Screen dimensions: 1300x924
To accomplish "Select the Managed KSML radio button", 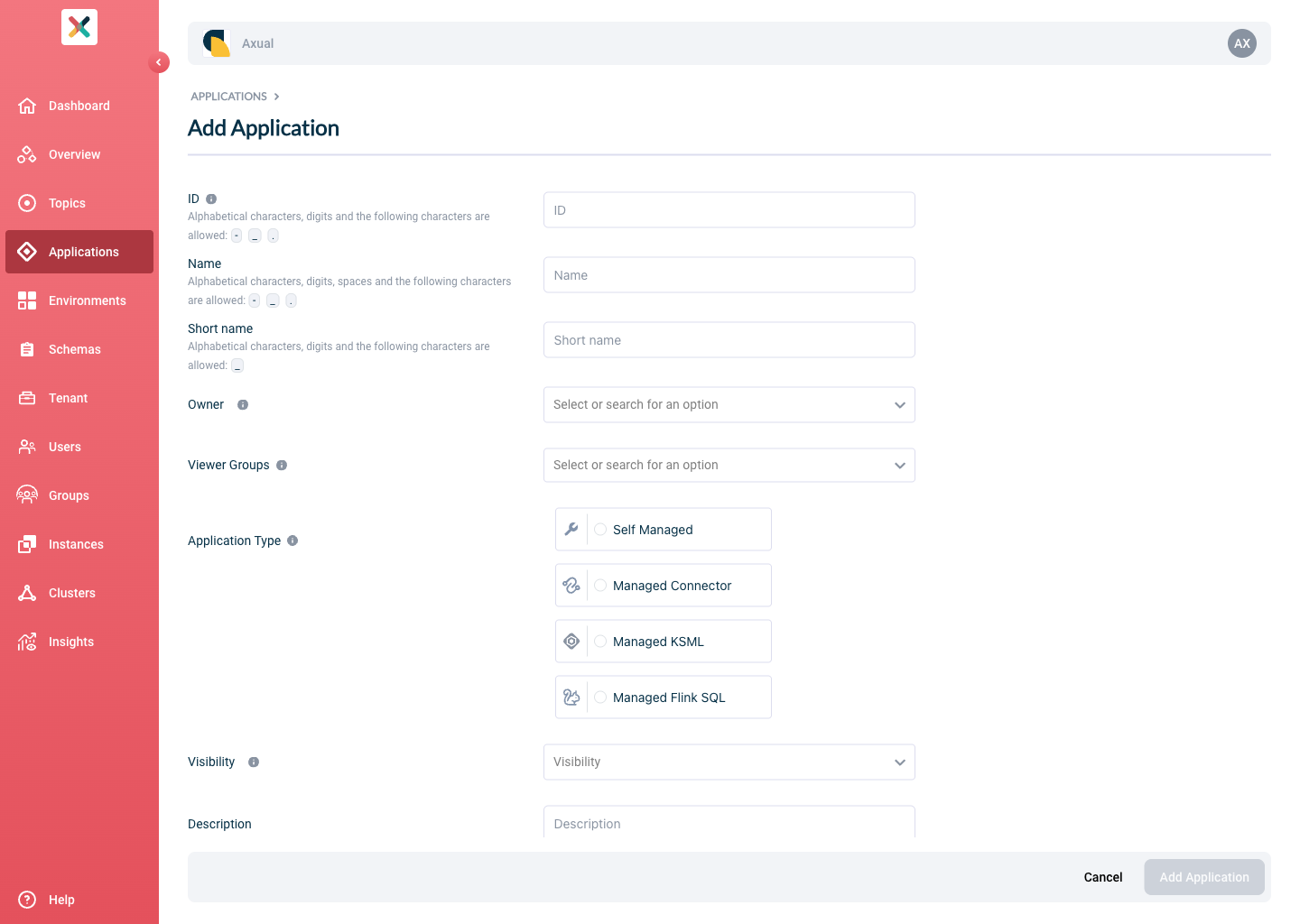I will (600, 642).
